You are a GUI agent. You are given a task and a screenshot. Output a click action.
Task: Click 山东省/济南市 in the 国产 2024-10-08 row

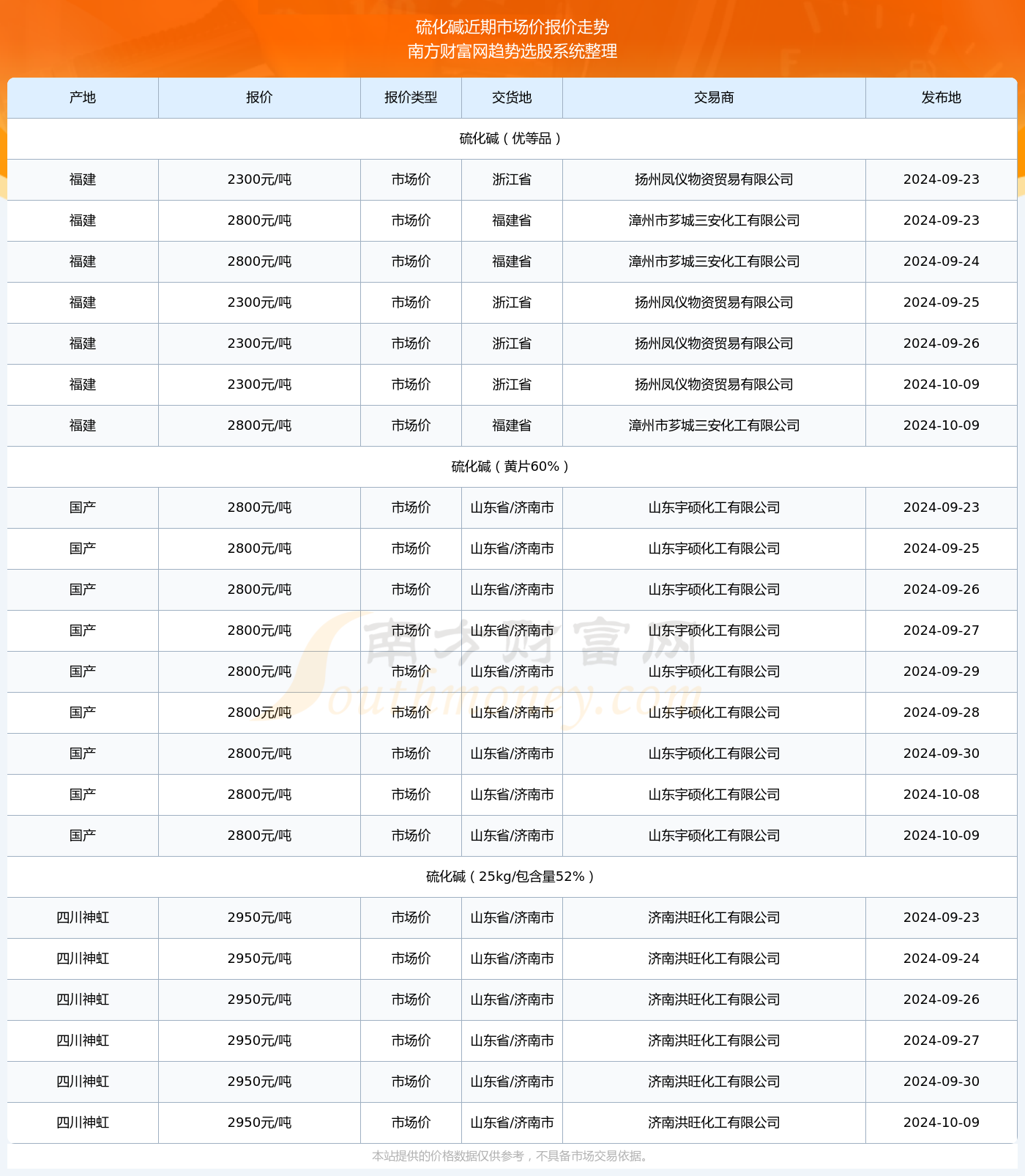point(512,794)
